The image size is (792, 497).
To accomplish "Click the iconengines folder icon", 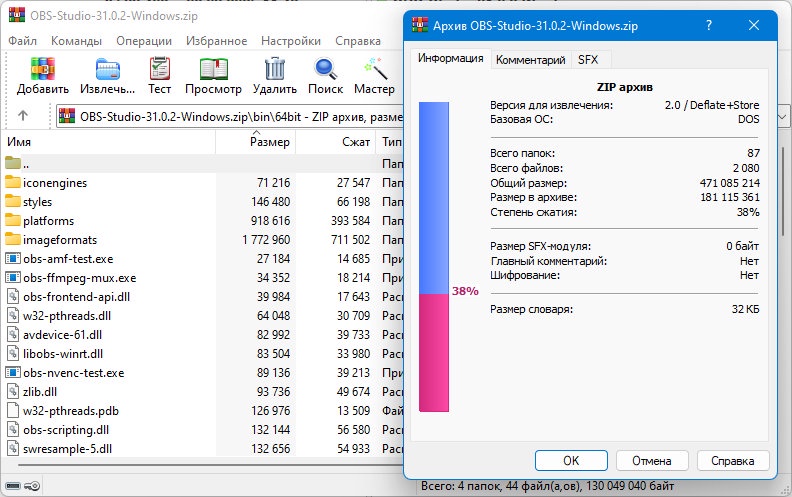I will point(13,182).
